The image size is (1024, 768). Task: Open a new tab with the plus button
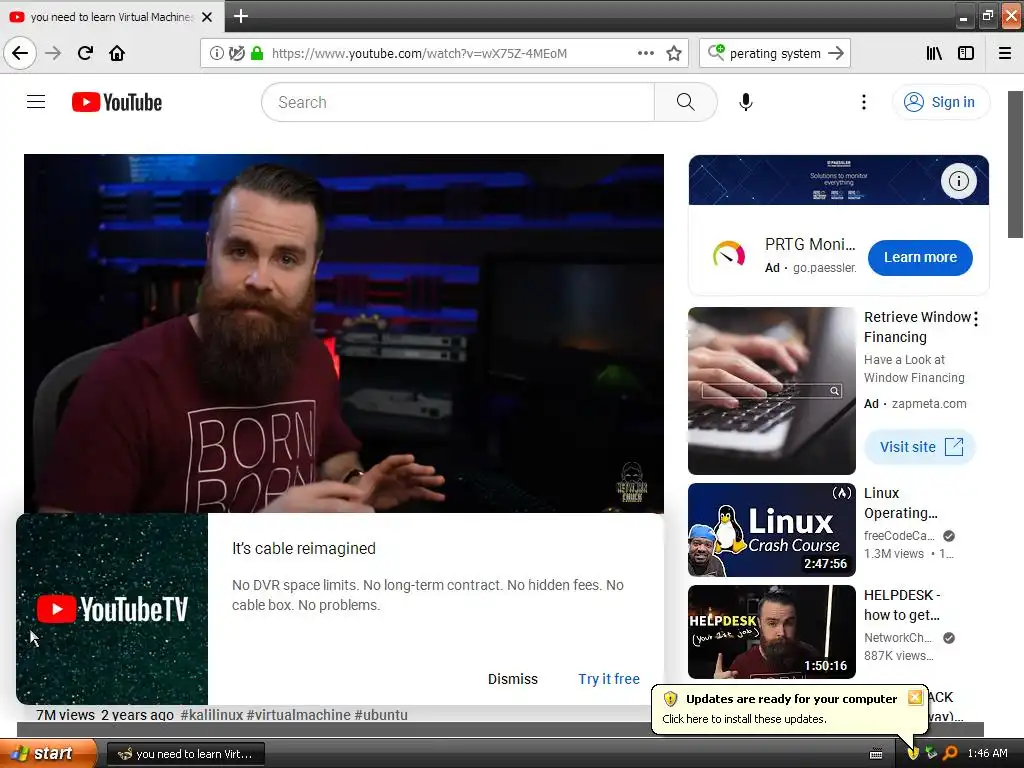(241, 16)
